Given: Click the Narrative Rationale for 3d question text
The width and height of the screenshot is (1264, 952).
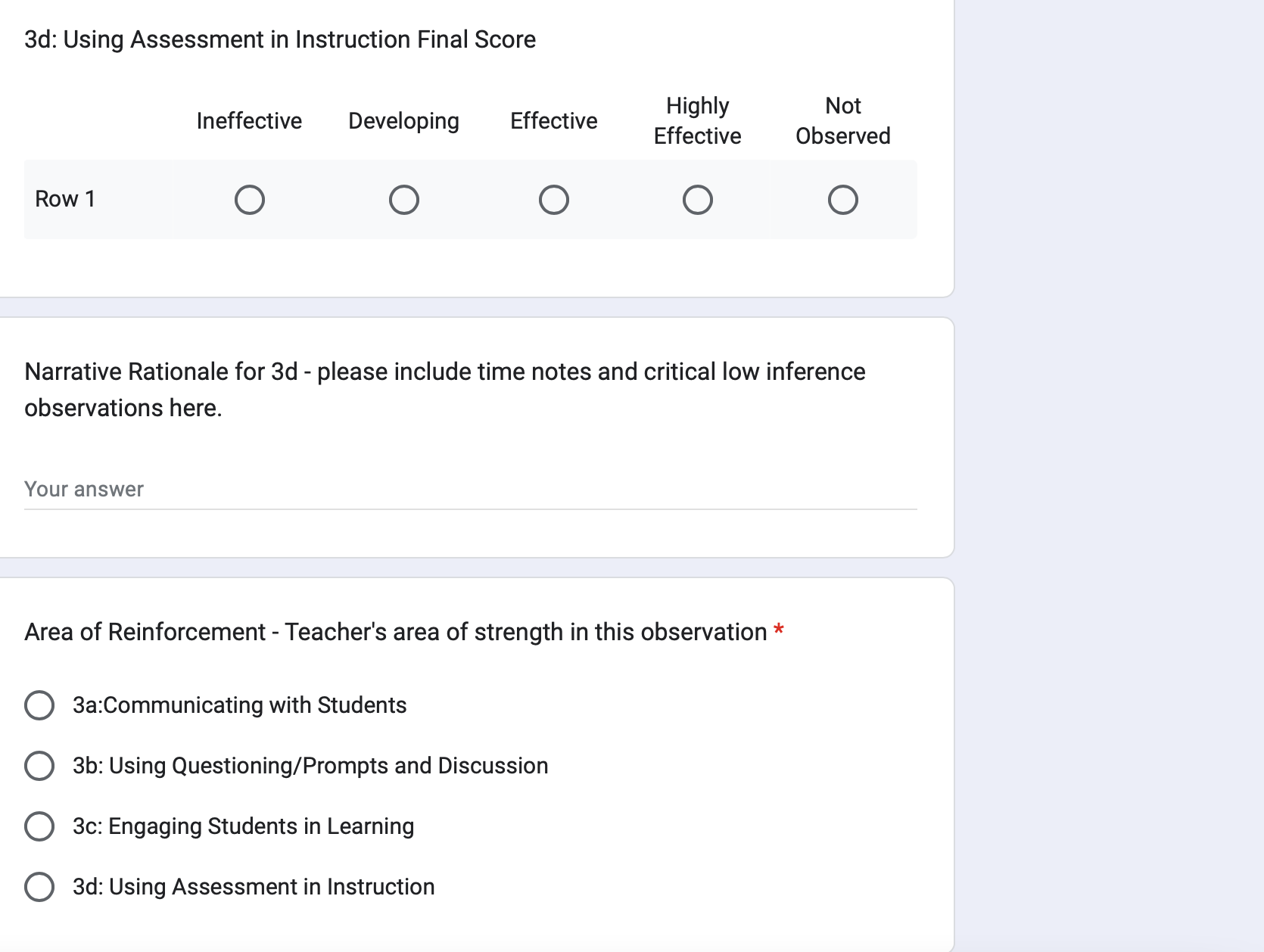Looking at the screenshot, I should [445, 390].
